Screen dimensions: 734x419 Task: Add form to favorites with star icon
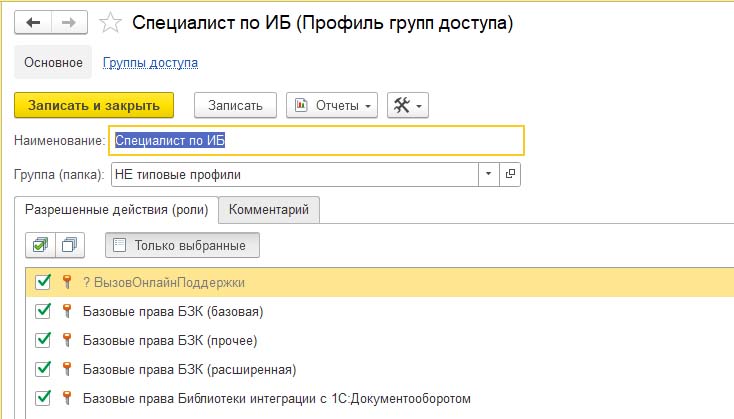point(113,21)
